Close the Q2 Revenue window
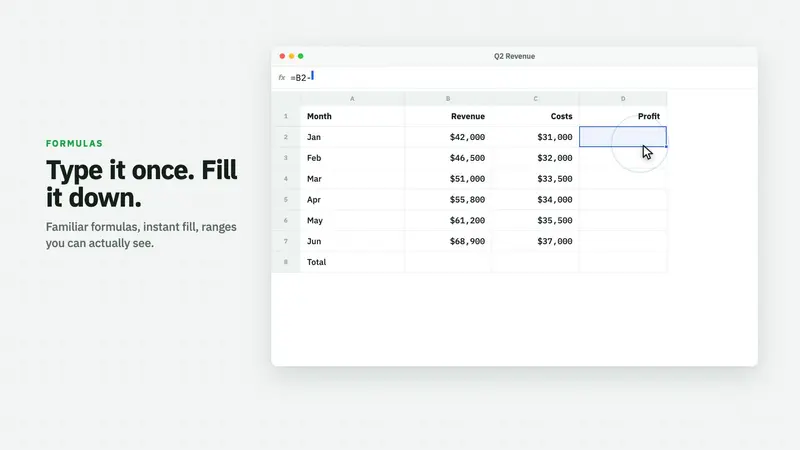800x450 pixels. click(x=282, y=56)
